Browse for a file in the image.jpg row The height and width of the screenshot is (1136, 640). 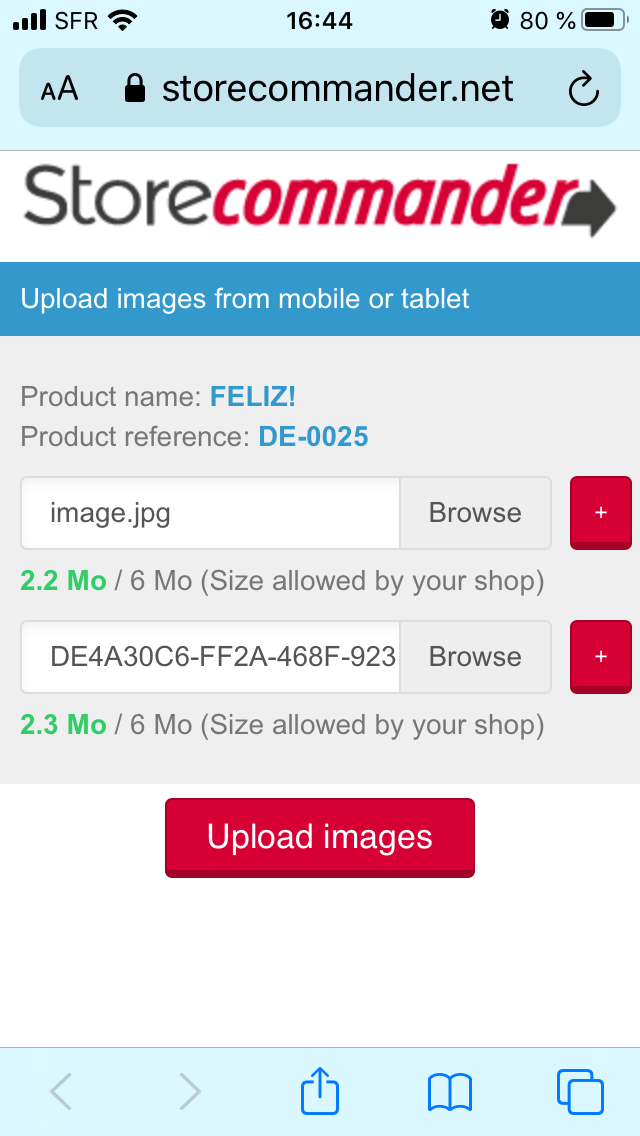475,513
